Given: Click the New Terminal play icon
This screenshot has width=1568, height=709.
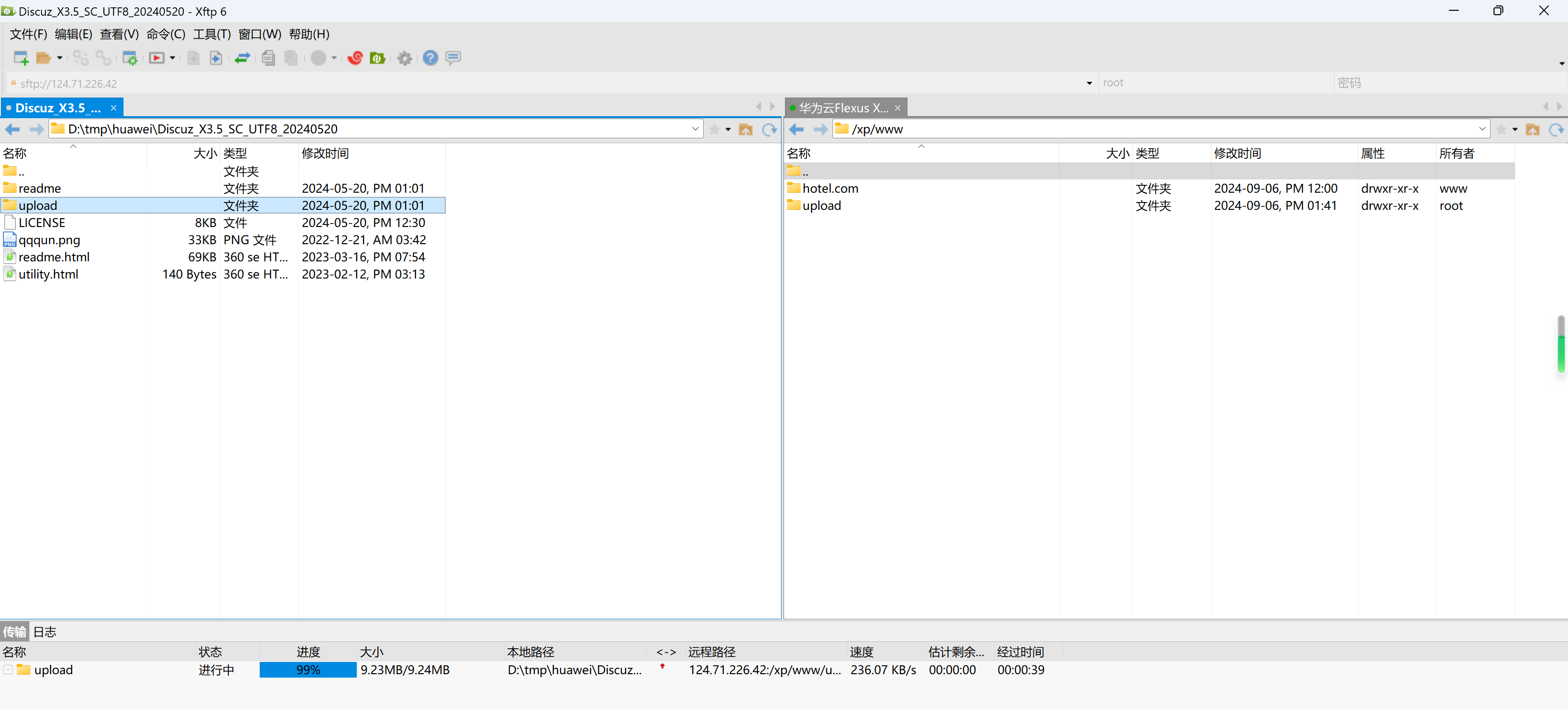Looking at the screenshot, I should [156, 58].
